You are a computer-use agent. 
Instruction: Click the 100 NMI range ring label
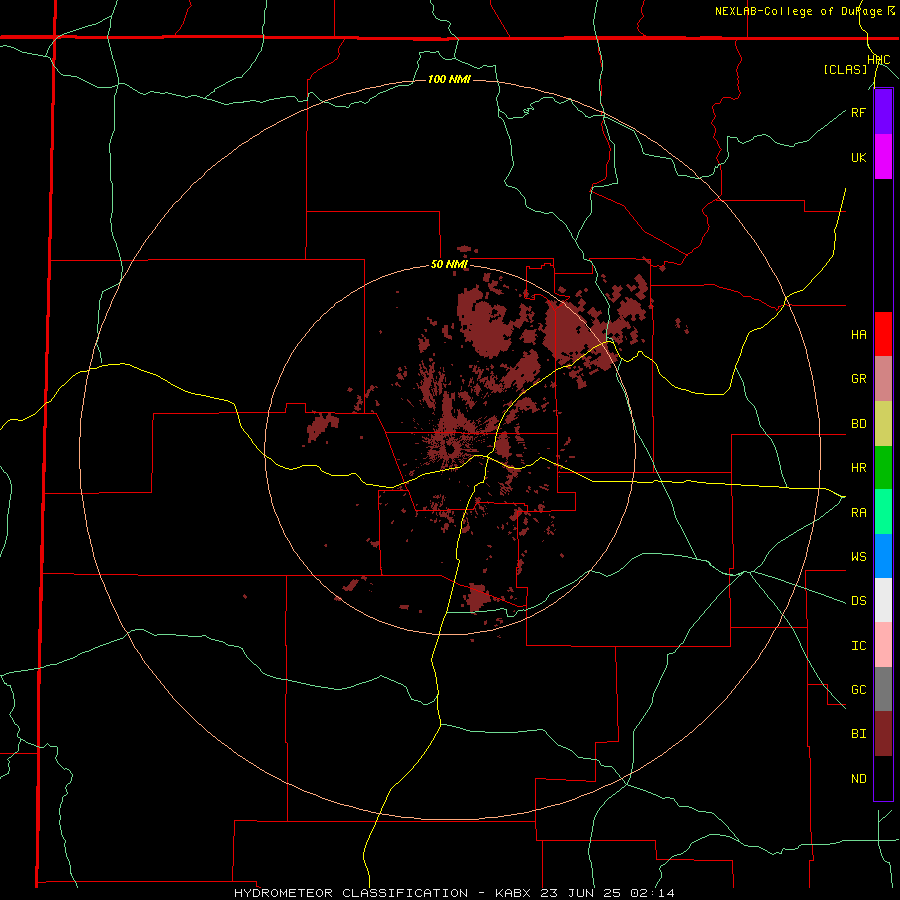[x=449, y=79]
